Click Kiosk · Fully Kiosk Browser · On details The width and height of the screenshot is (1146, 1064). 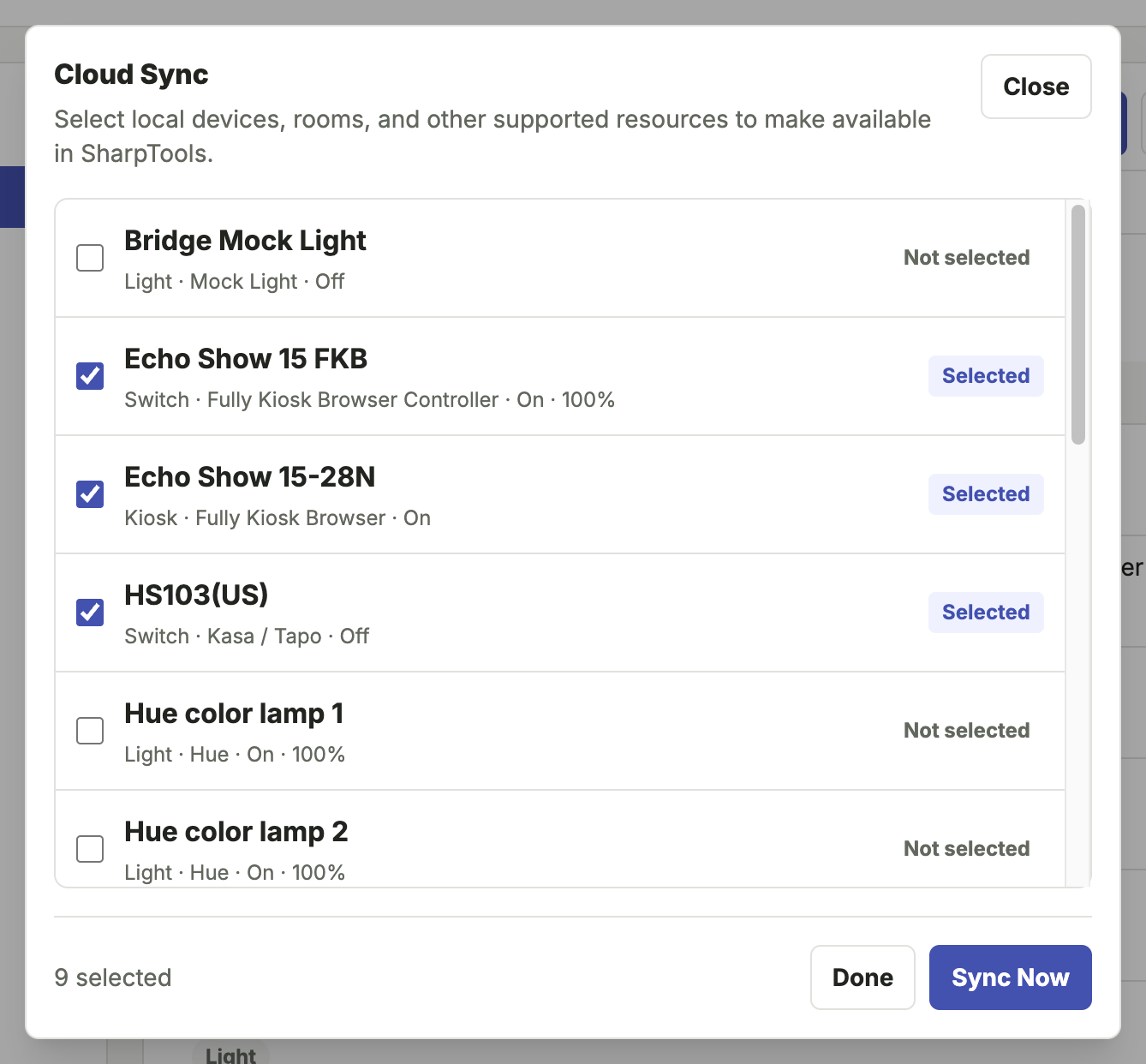pos(278,518)
